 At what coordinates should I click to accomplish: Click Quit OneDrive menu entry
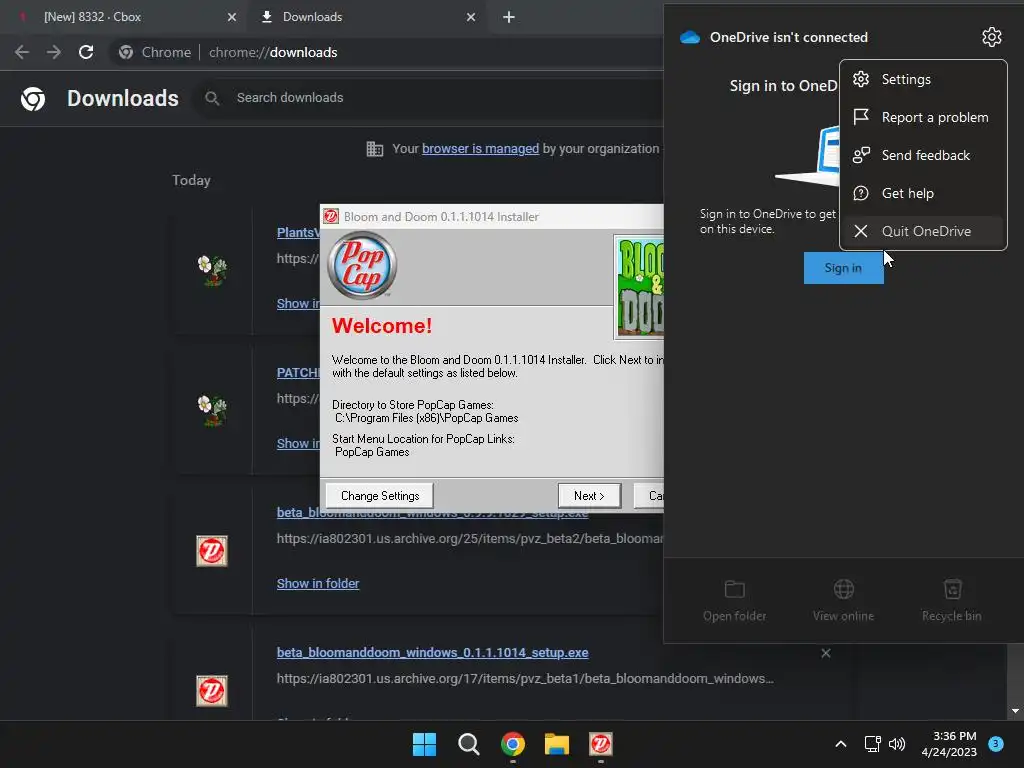[x=923, y=231]
